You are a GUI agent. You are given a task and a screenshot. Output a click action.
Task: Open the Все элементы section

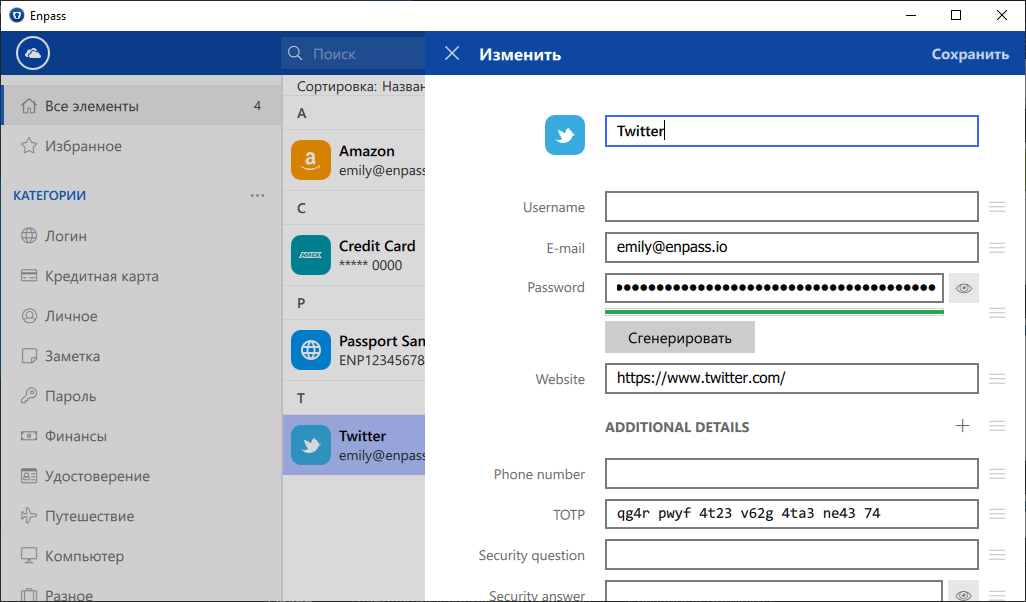tap(141, 105)
